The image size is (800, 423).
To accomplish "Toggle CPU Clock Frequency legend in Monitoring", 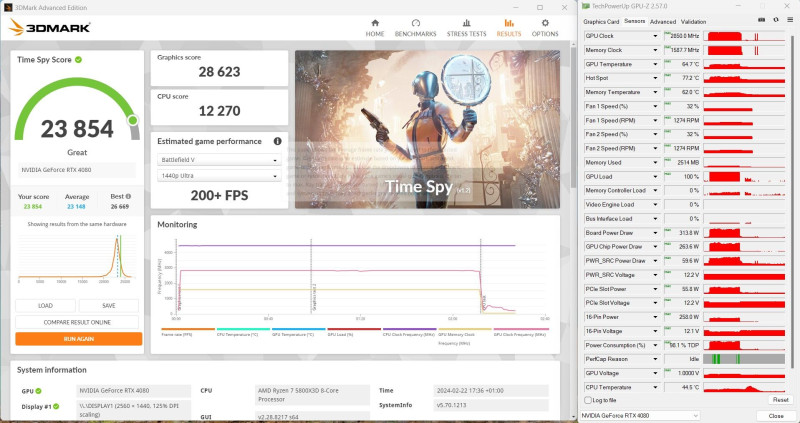I will coord(409,332).
